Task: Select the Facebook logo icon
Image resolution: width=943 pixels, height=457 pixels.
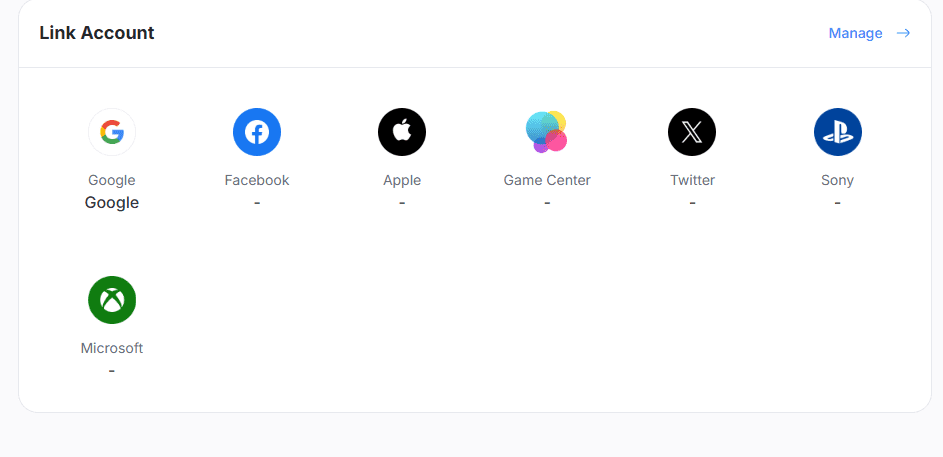Action: [257, 132]
